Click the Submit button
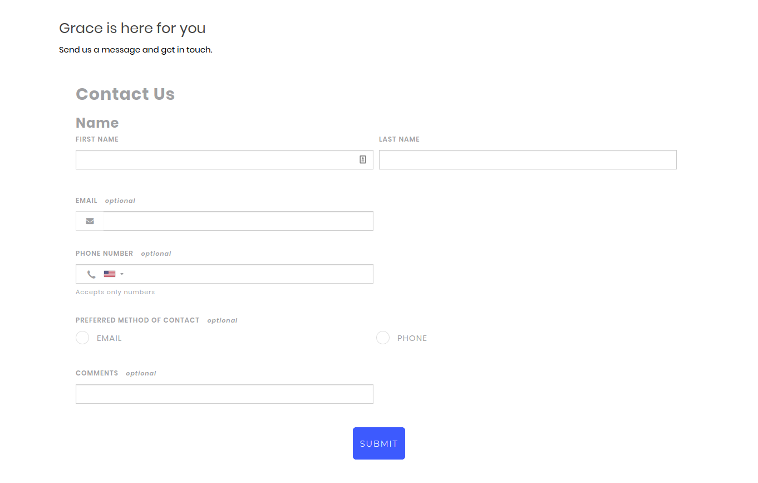This screenshot has width=758, height=483. (x=379, y=443)
